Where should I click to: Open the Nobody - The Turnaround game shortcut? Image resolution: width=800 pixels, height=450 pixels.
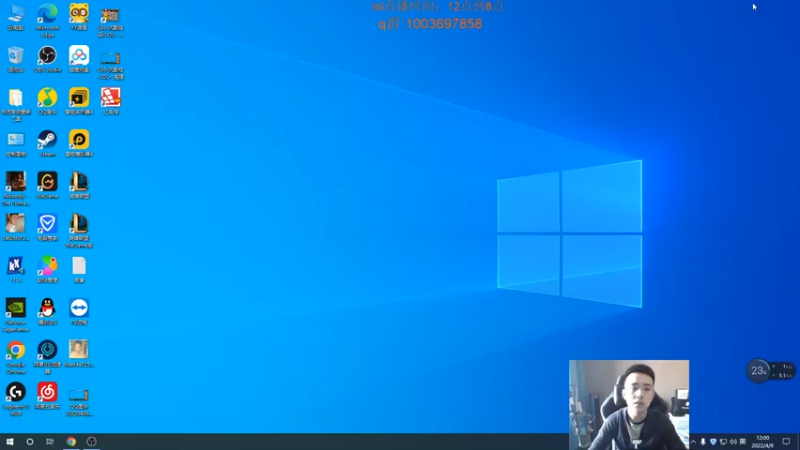16,189
